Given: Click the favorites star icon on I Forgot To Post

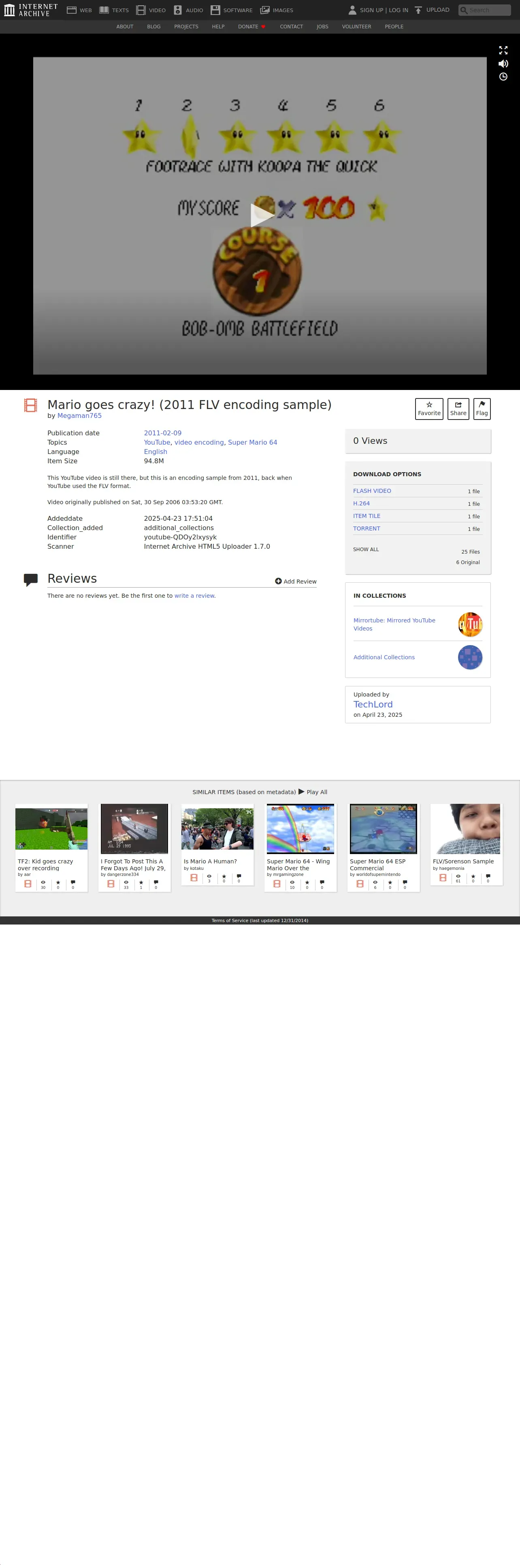Looking at the screenshot, I should pos(141,882).
